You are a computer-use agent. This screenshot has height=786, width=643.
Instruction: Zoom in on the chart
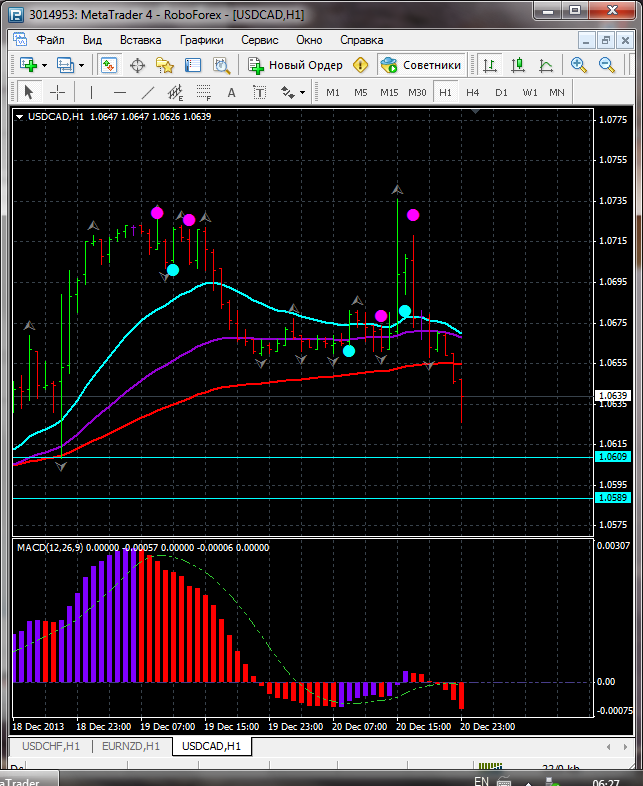click(x=578, y=65)
